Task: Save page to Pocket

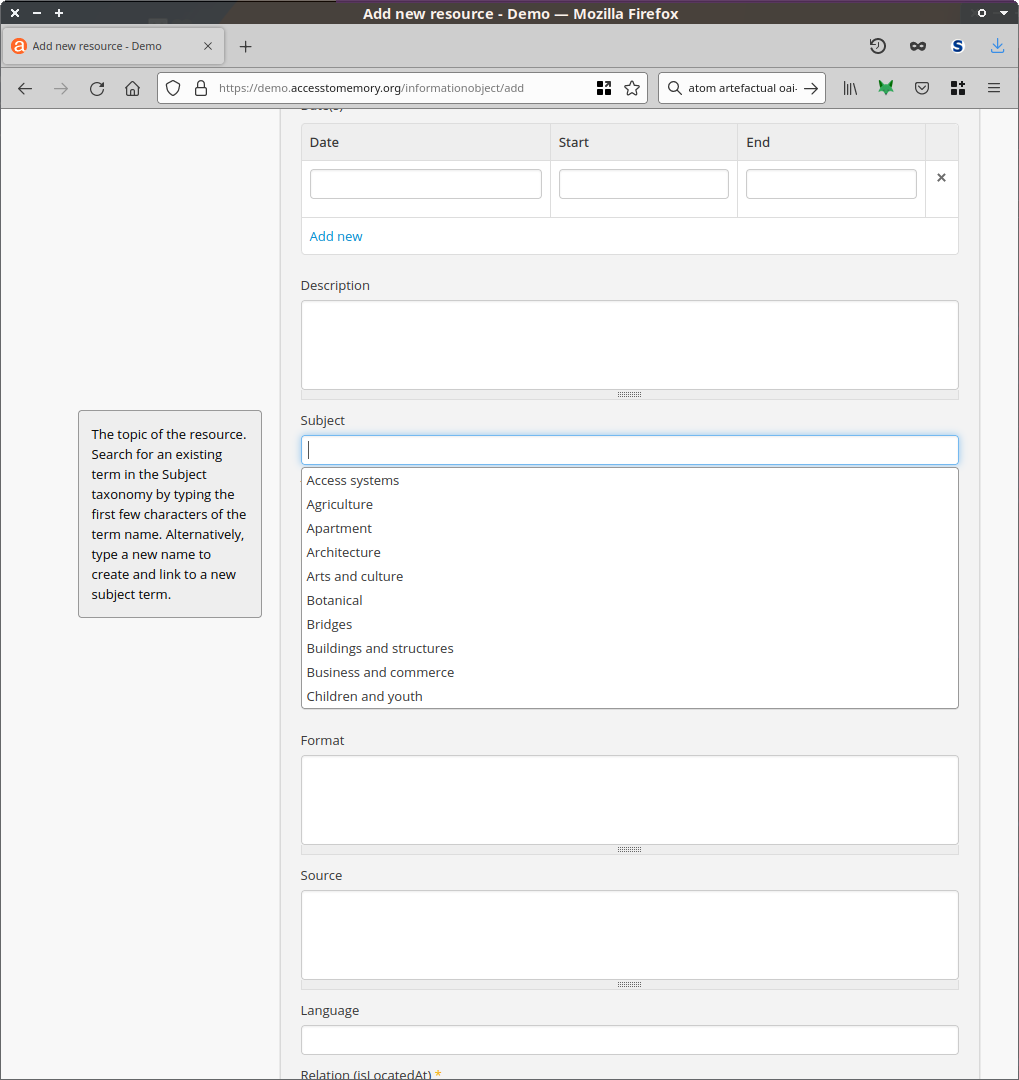Action: tap(922, 88)
